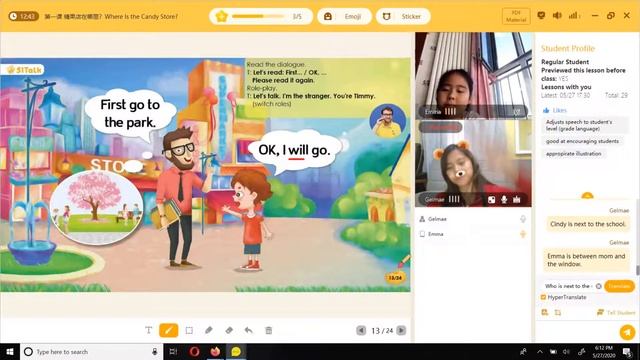This screenshot has width=640, height=360.
Task: Open the Windows Start menu
Action: click(x=10, y=351)
